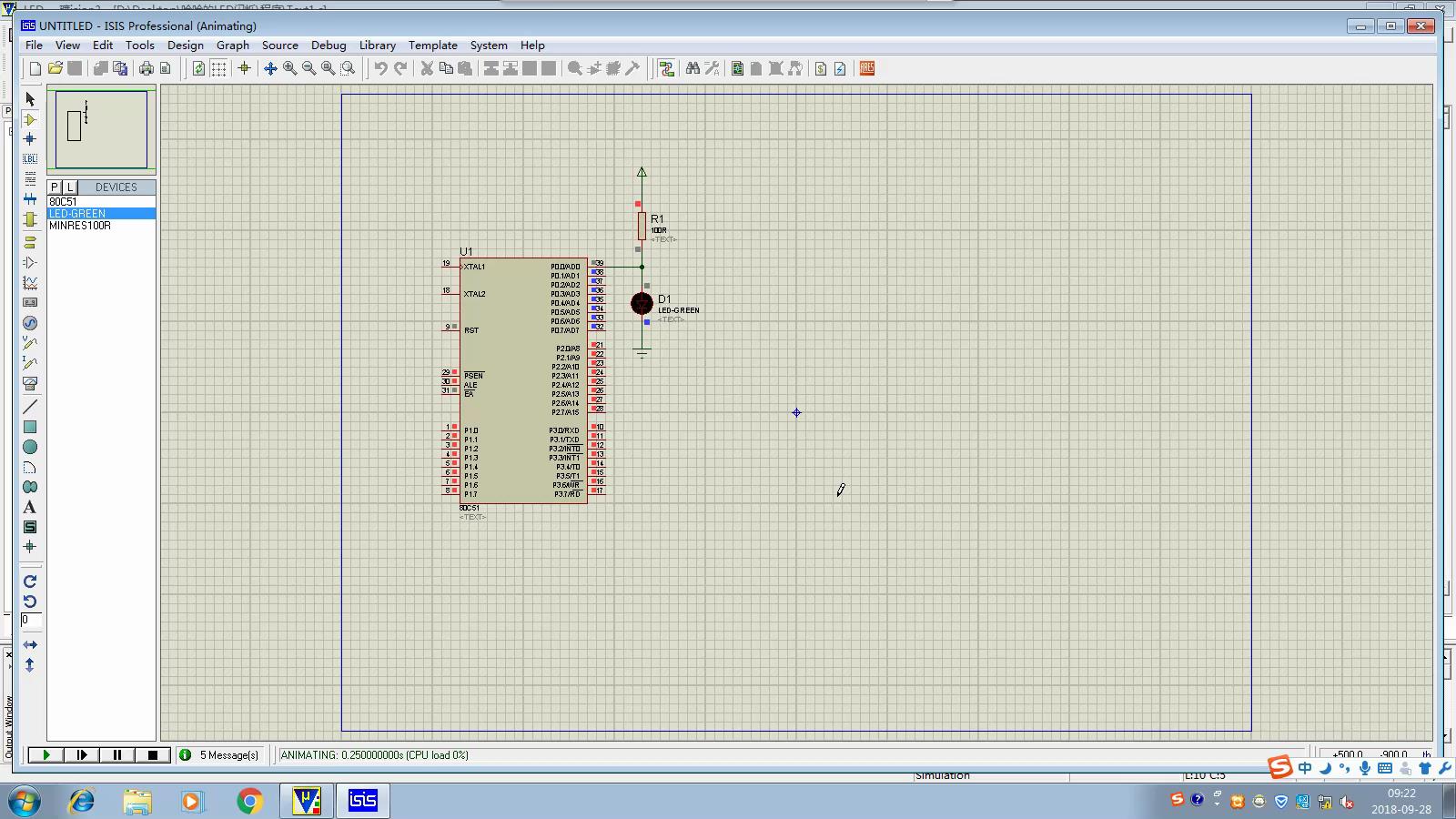Screen dimensions: 1456x819
Task: Toggle the grid display
Action: point(218,68)
